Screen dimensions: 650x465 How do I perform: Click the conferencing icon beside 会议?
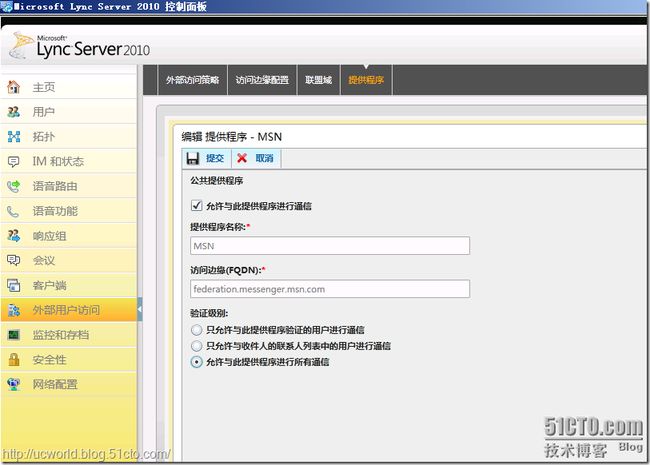tap(14, 260)
